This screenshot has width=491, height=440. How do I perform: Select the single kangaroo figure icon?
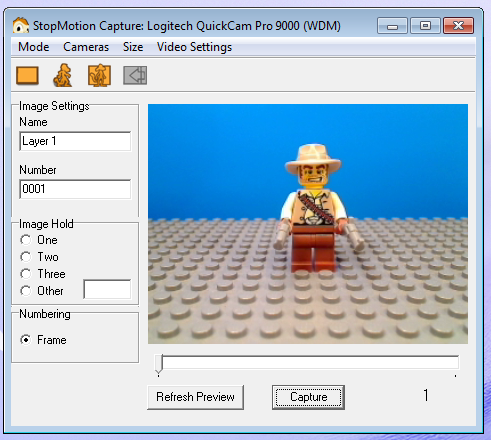click(x=63, y=75)
